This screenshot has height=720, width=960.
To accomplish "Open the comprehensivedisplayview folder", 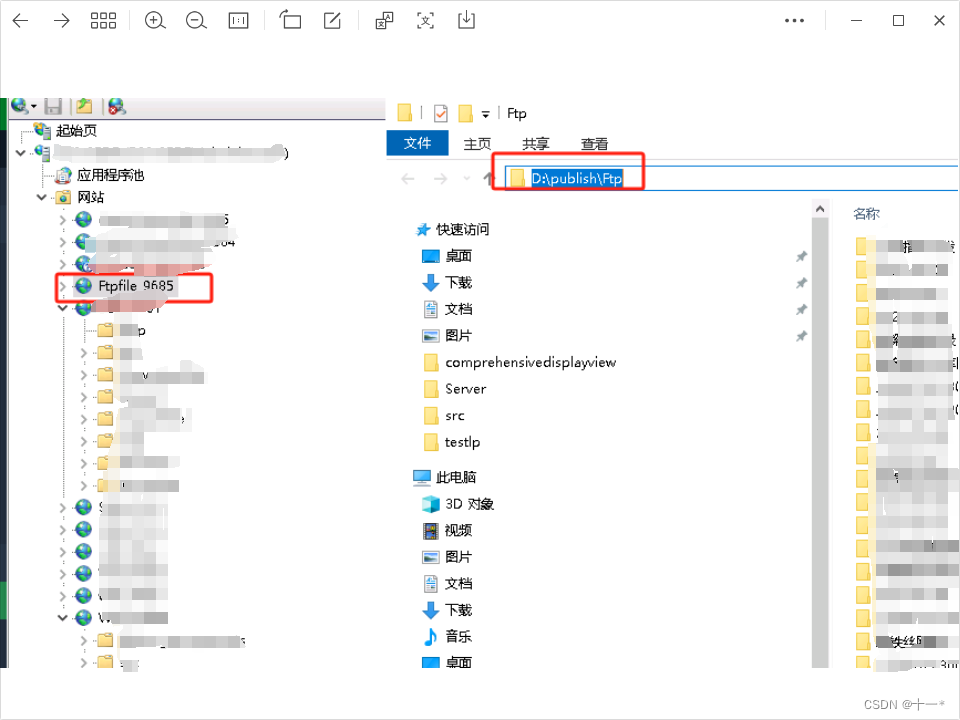I will coord(530,362).
